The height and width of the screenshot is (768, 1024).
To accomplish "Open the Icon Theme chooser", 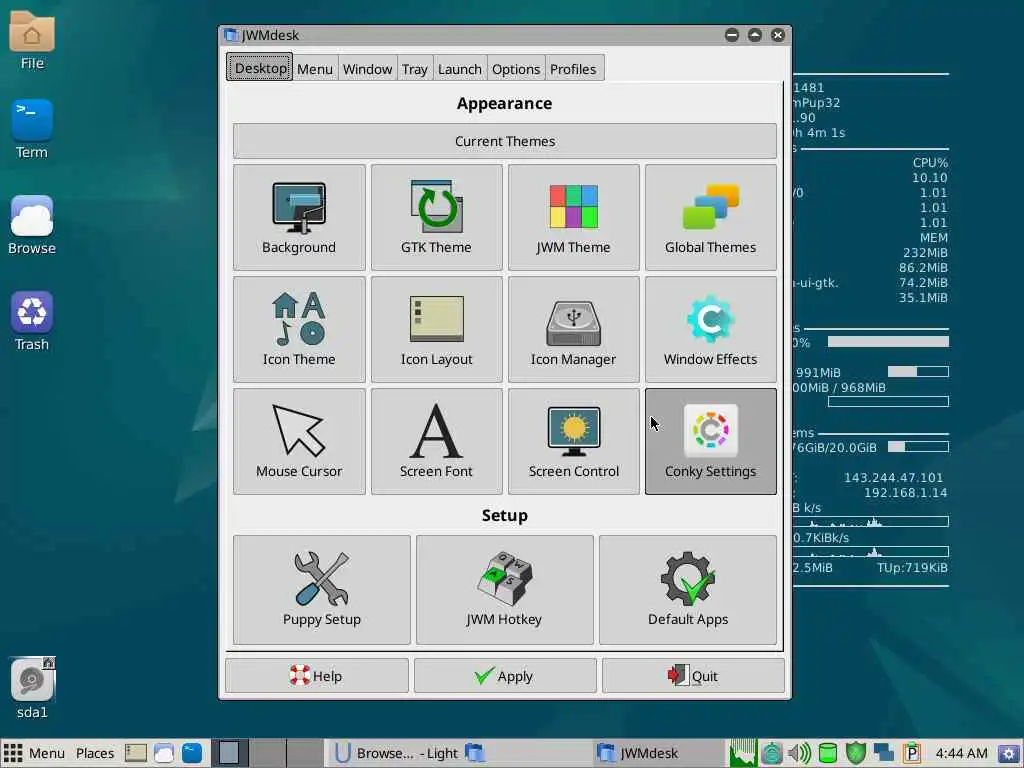I will tap(299, 329).
